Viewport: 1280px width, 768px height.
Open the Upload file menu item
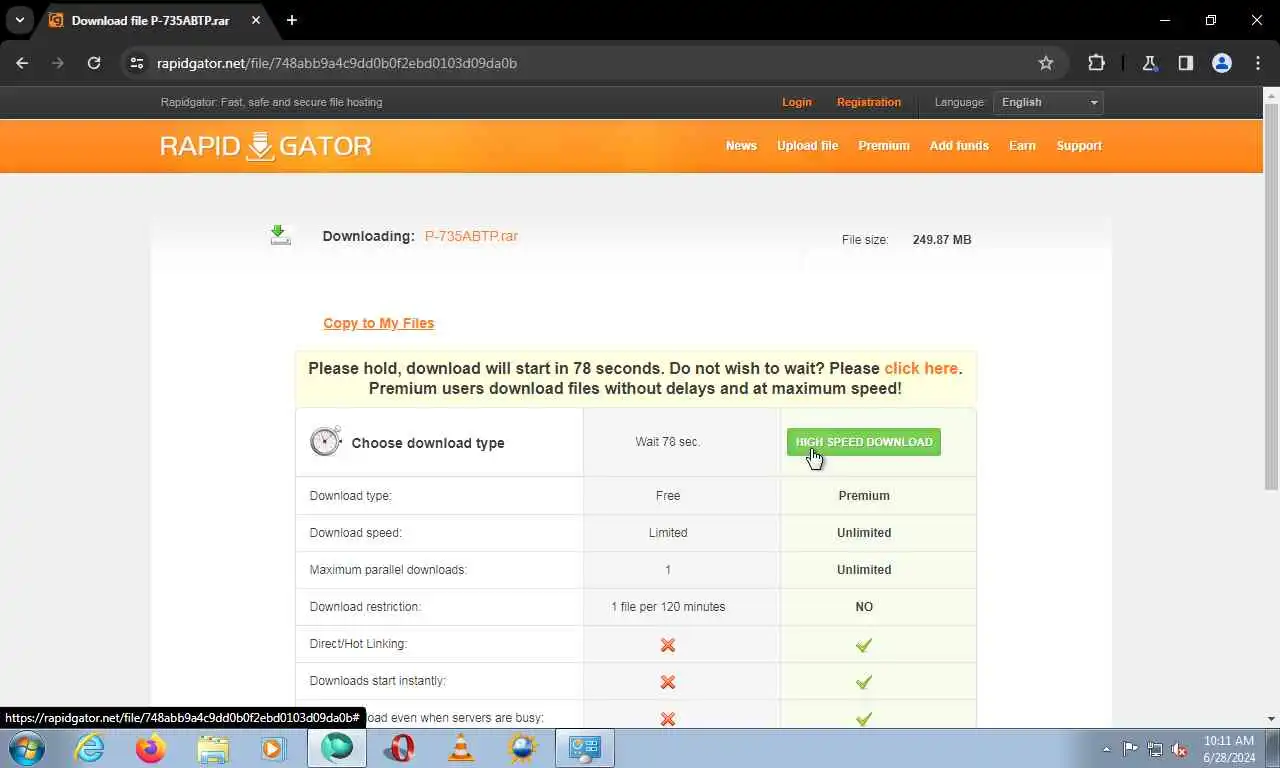807,146
